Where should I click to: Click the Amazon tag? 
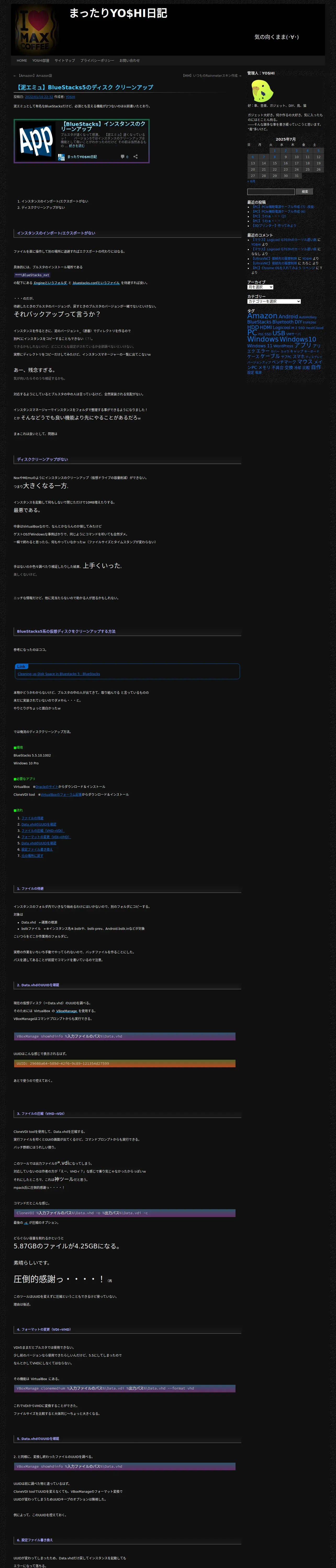[262, 316]
